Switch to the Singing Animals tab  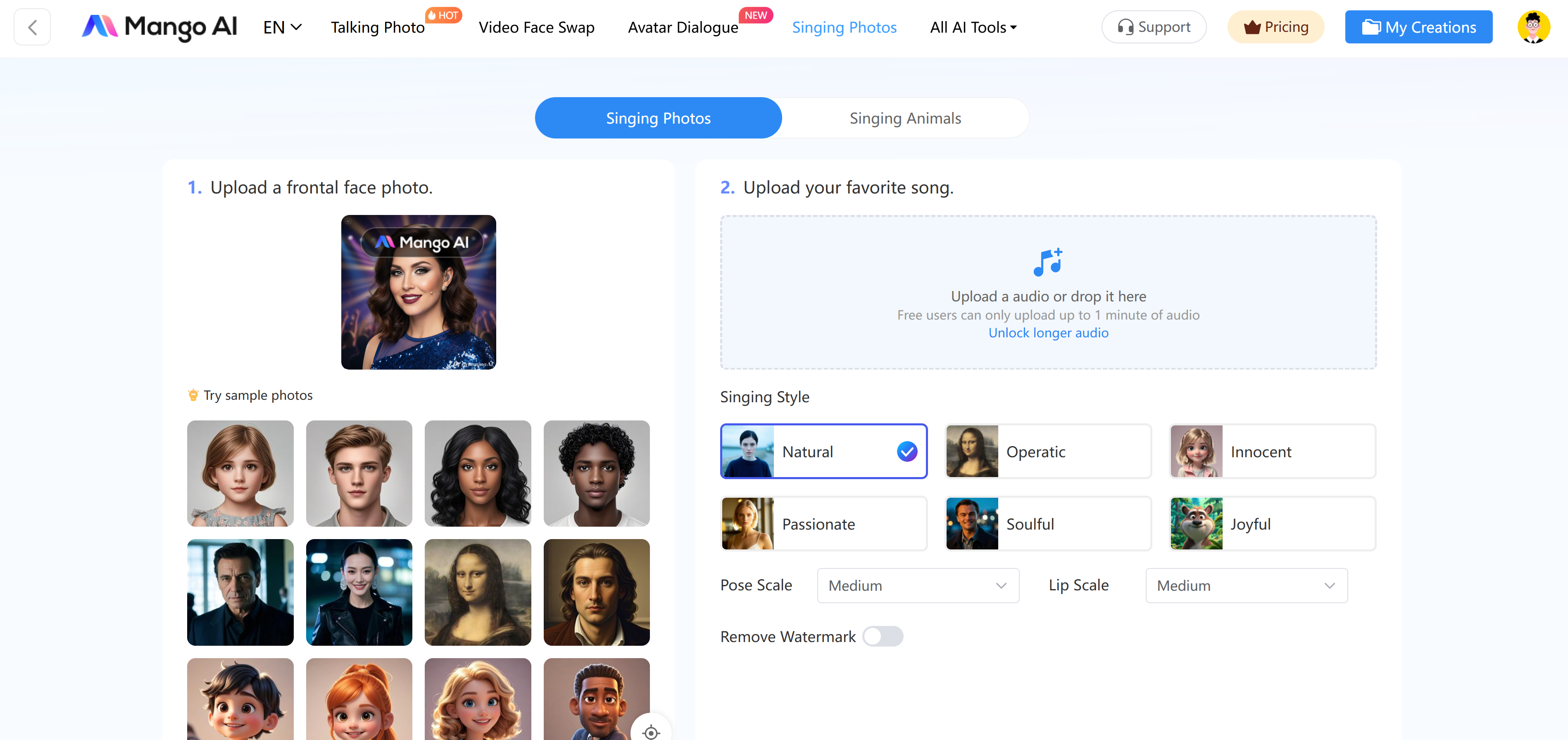pyautogui.click(x=905, y=118)
